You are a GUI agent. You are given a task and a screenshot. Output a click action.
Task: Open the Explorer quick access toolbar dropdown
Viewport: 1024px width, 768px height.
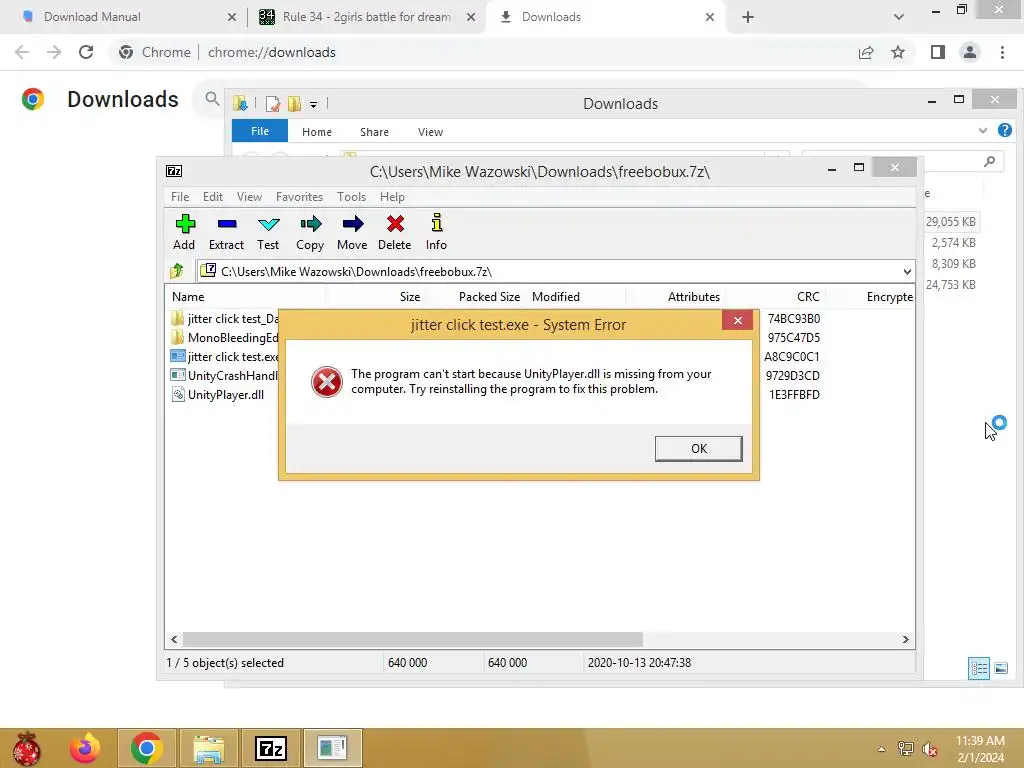[x=313, y=104]
